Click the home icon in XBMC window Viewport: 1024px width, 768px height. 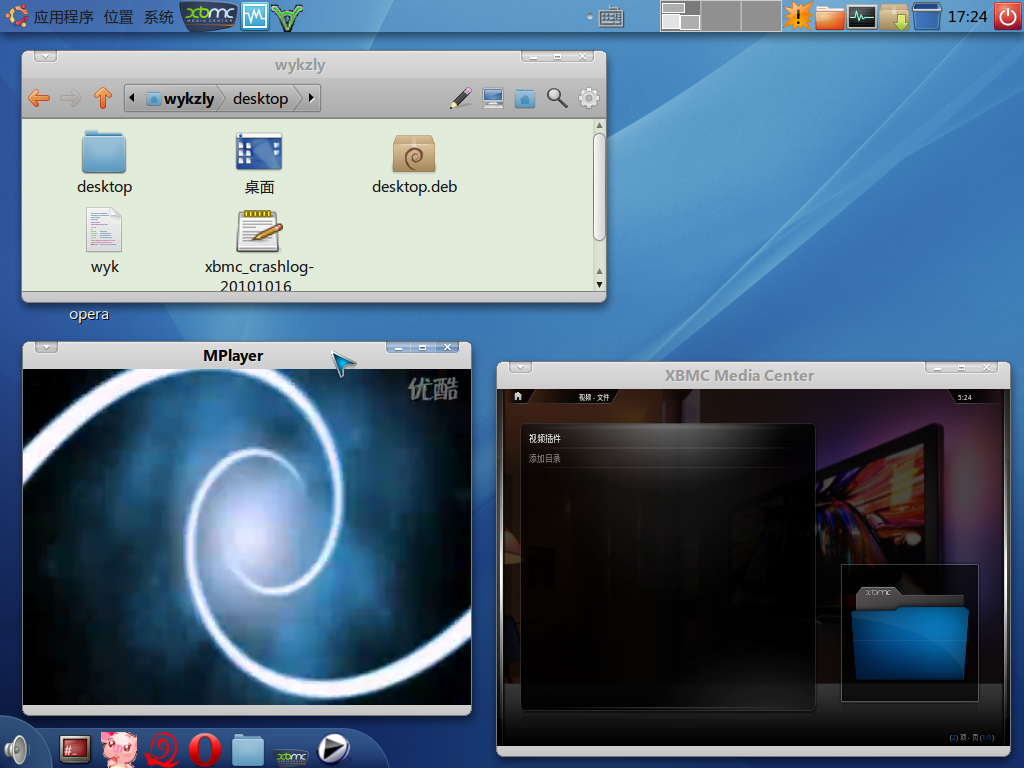(x=518, y=396)
